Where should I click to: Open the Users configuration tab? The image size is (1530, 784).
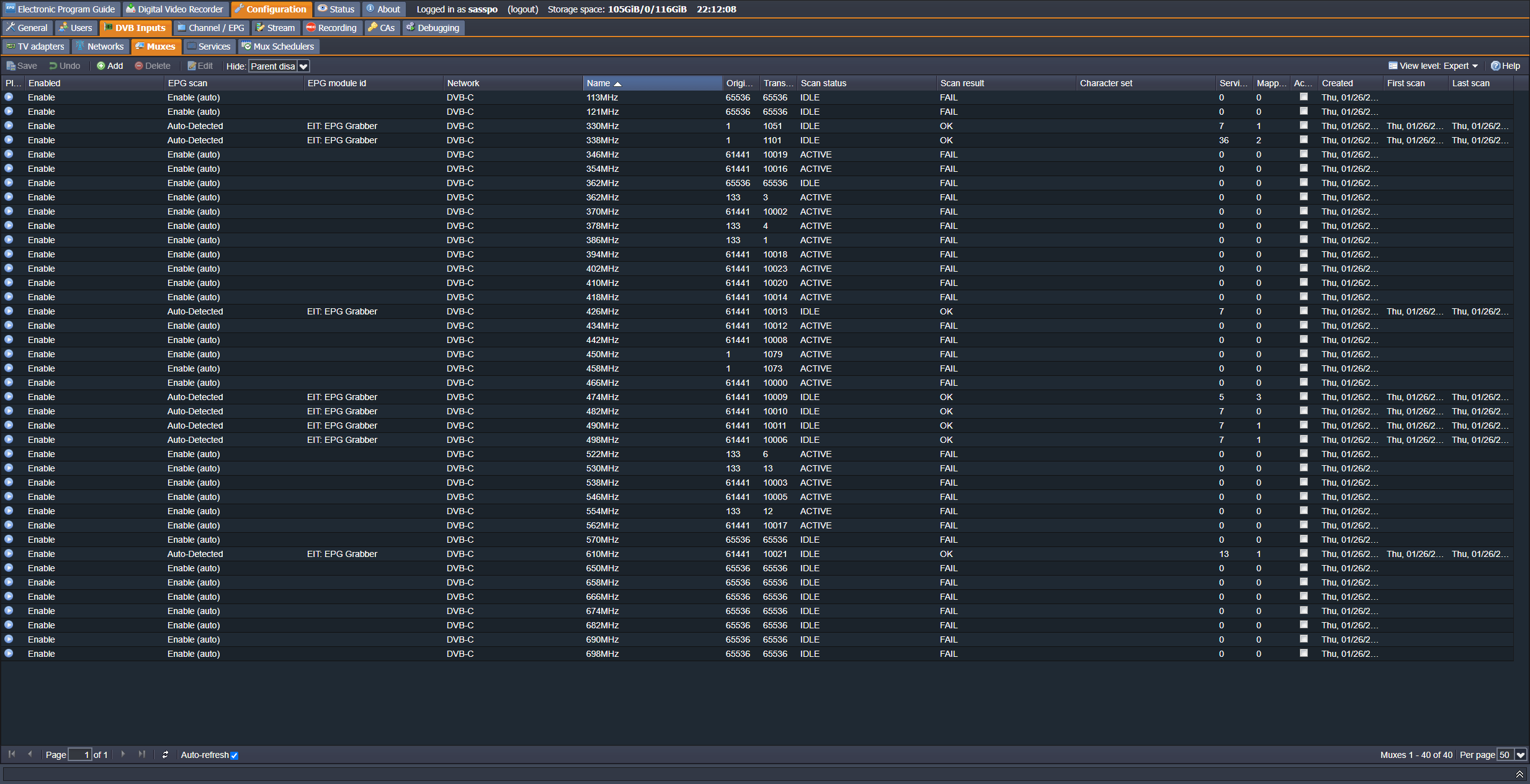(x=76, y=28)
